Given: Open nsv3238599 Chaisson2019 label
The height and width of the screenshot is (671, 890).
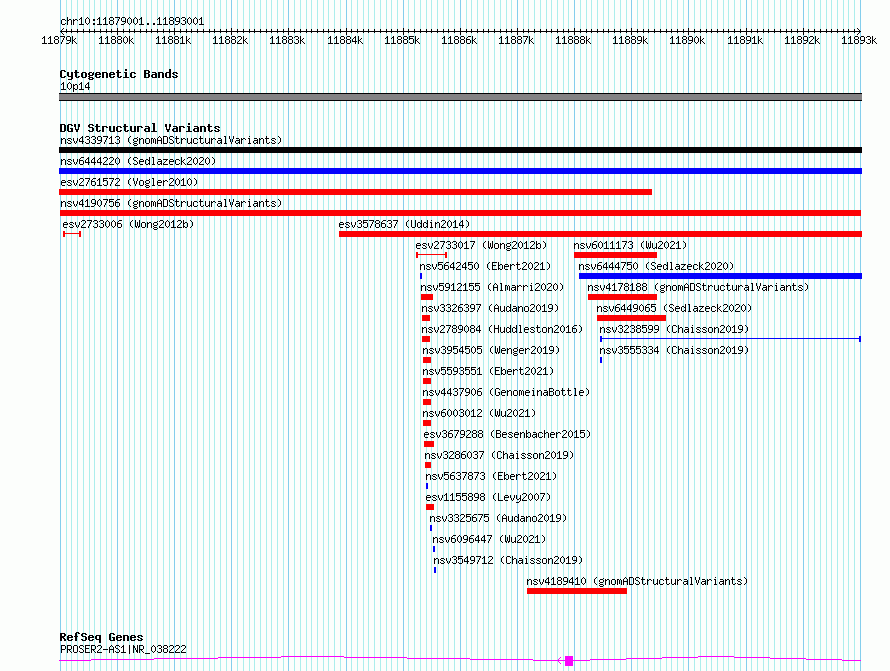Looking at the screenshot, I should (674, 329).
